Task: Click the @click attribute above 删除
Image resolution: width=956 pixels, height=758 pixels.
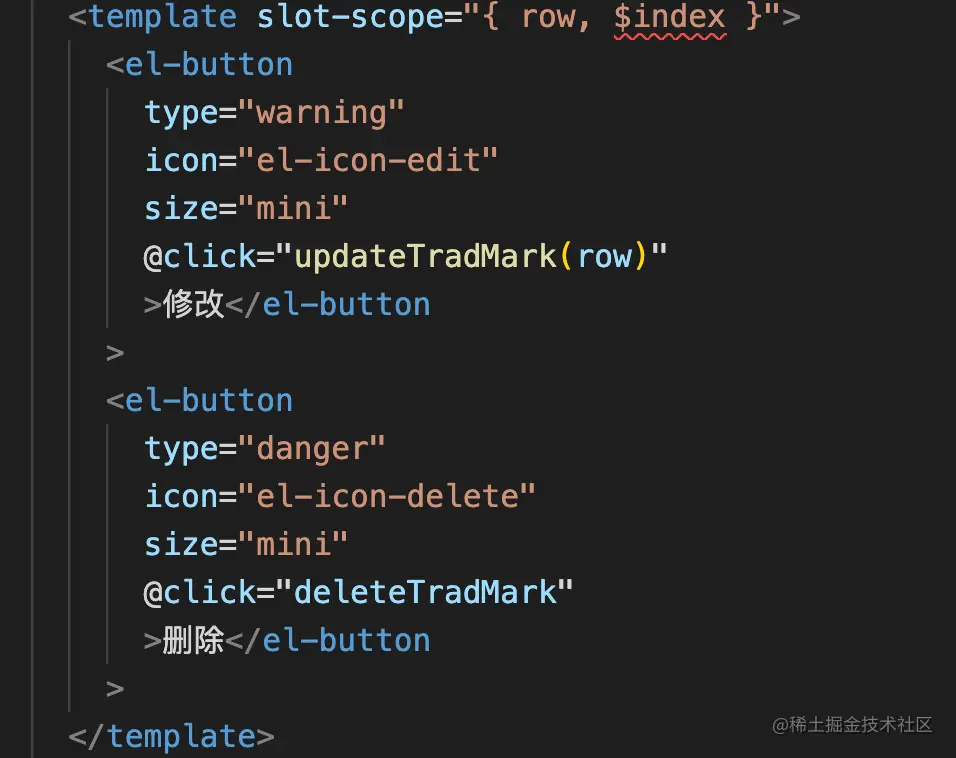Action: 199,593
